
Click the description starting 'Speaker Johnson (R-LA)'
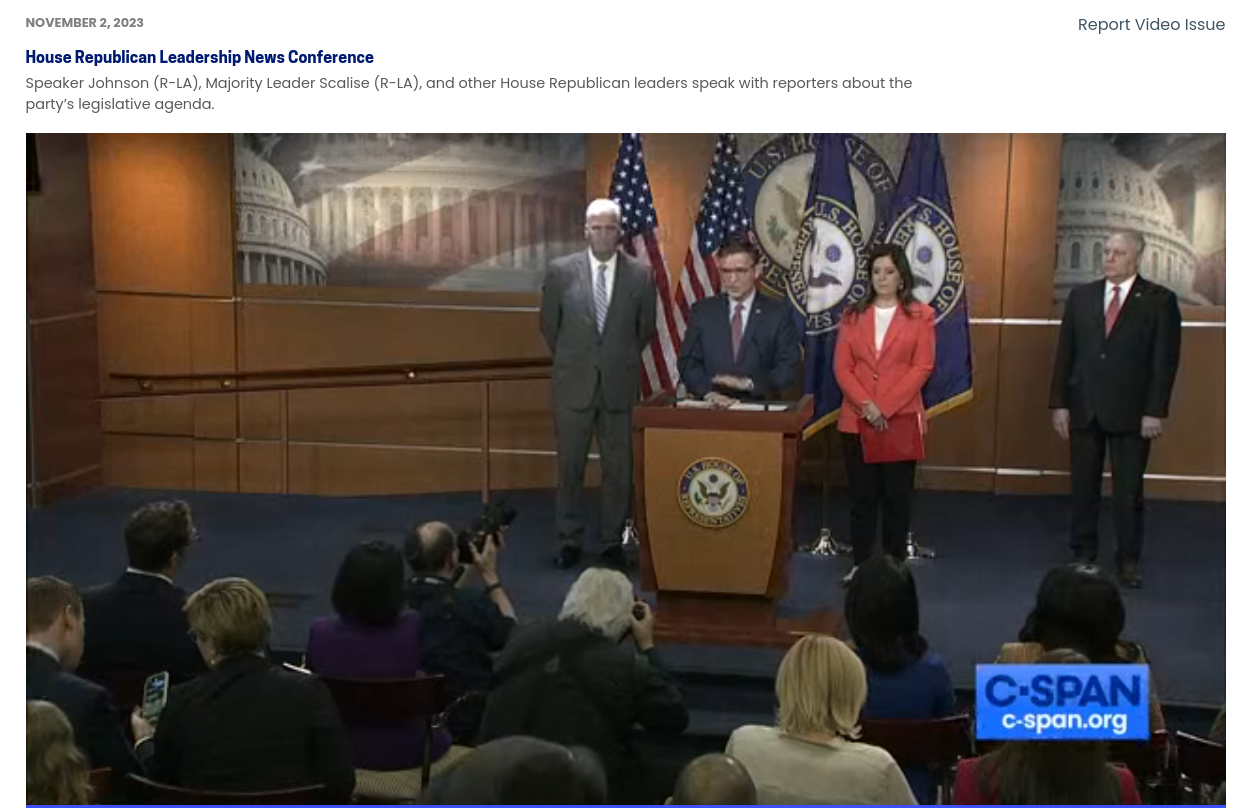click(469, 93)
